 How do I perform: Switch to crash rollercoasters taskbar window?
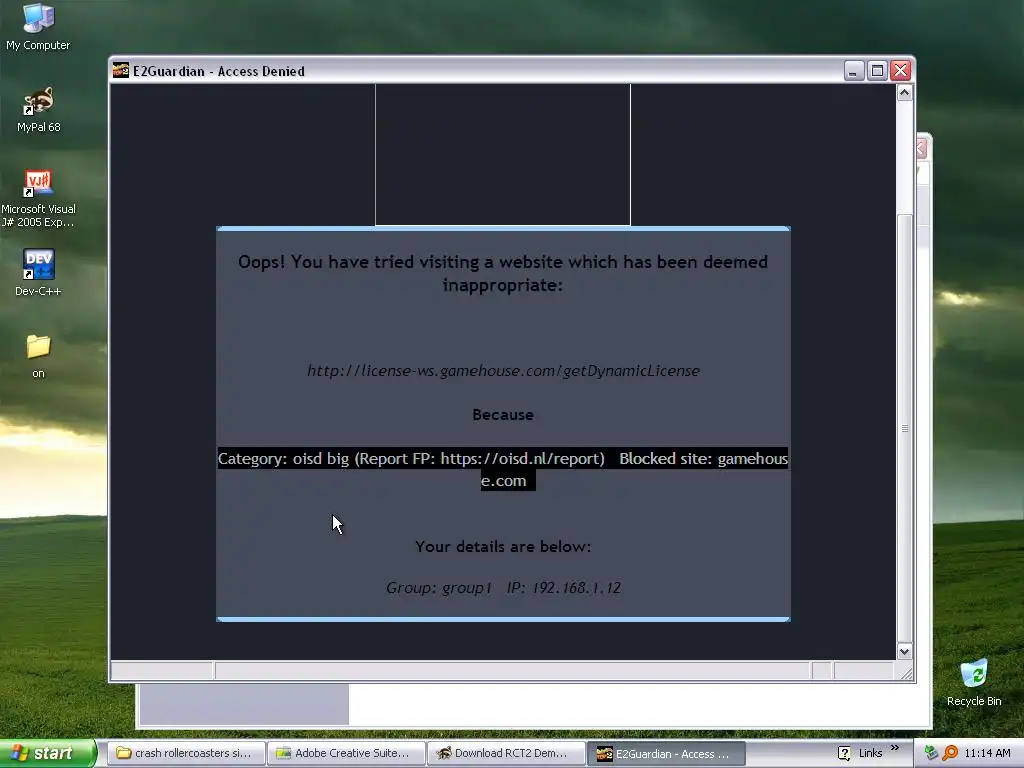[186, 753]
